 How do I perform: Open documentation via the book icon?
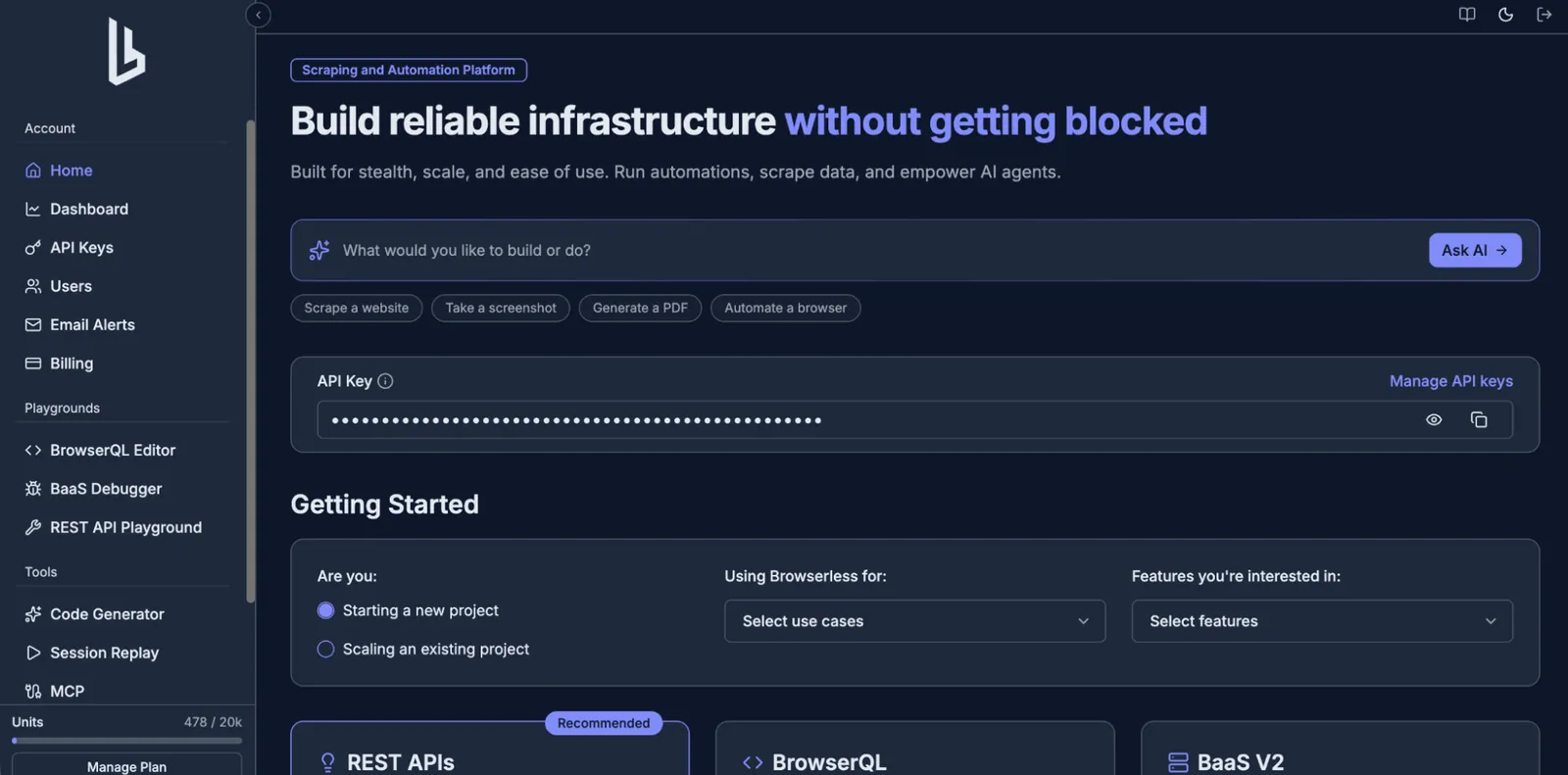tap(1467, 15)
